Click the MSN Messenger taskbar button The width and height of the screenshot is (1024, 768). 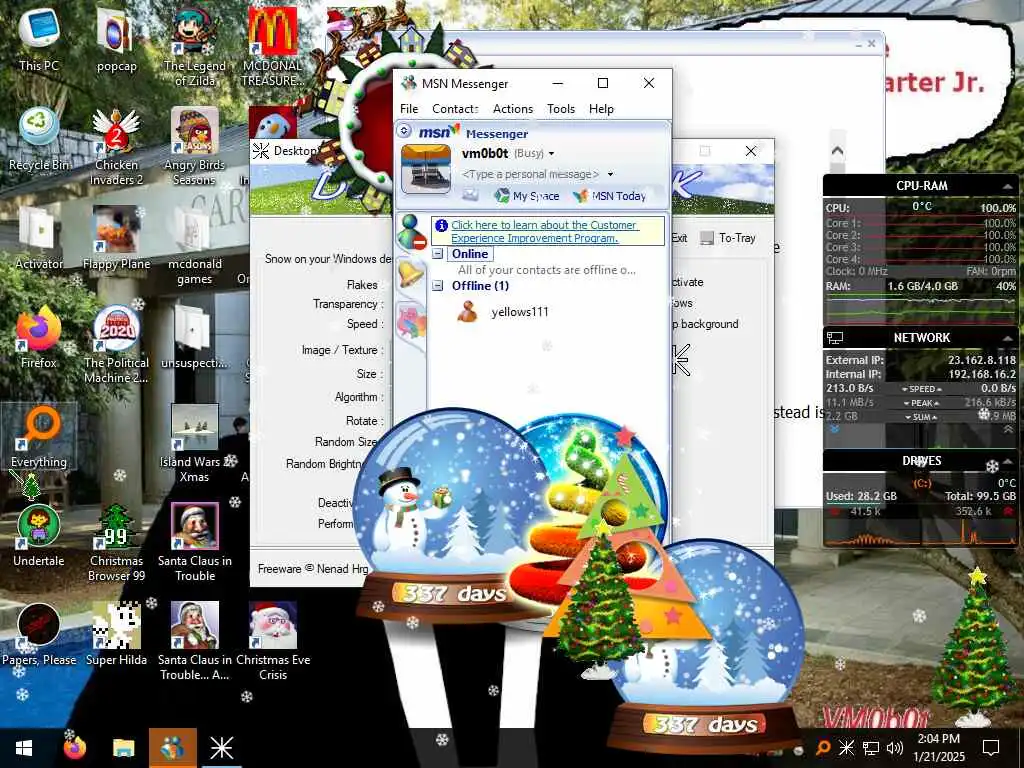tap(172, 748)
